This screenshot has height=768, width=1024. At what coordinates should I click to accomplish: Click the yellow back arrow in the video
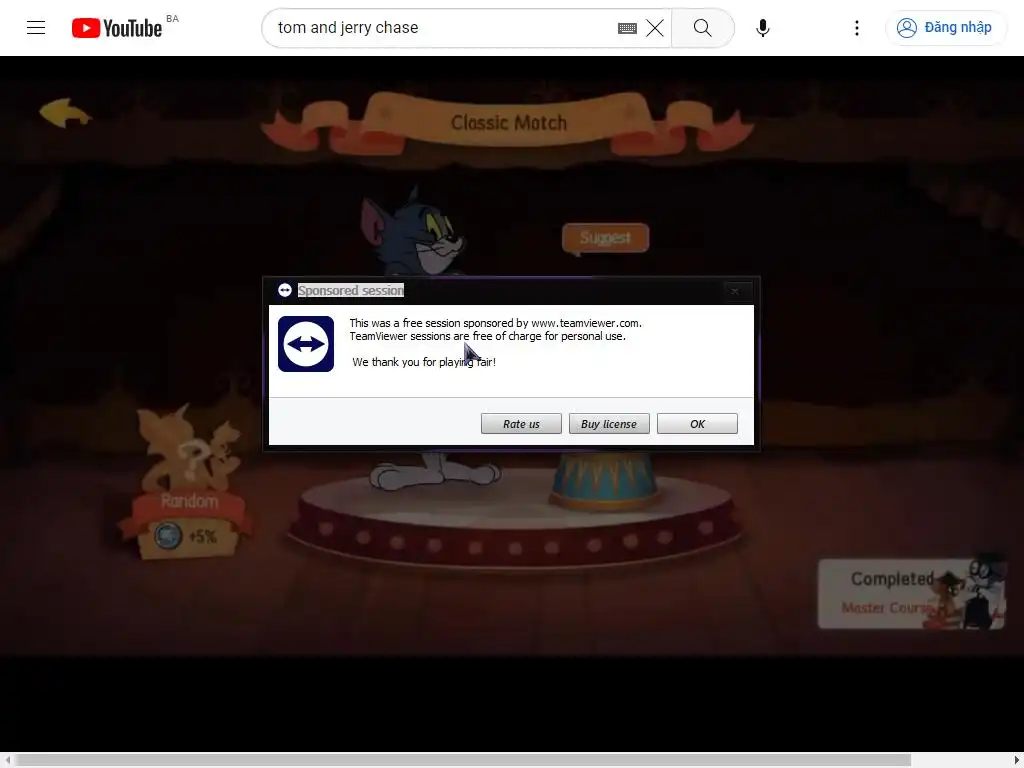coord(64,113)
